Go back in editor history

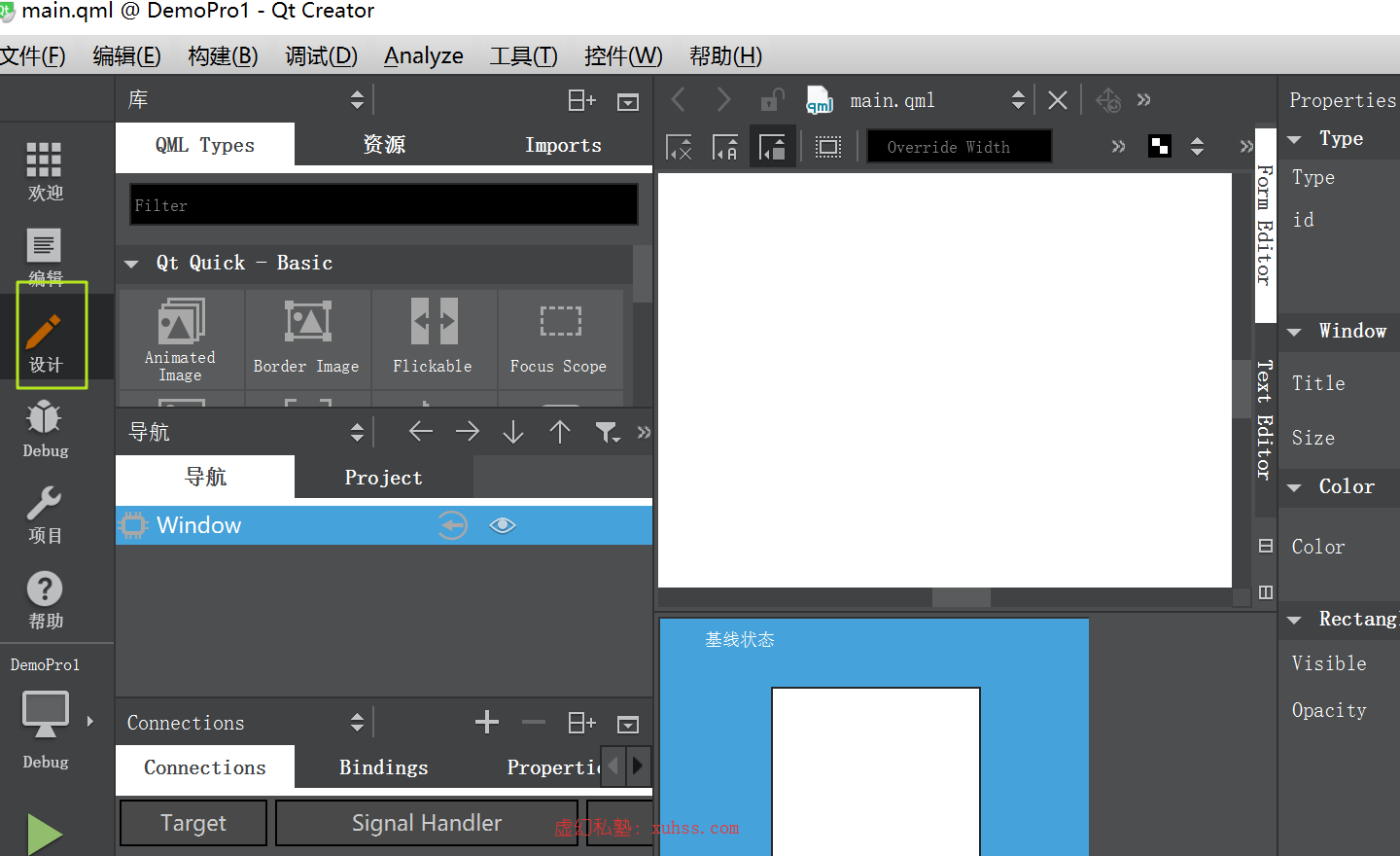point(679,99)
